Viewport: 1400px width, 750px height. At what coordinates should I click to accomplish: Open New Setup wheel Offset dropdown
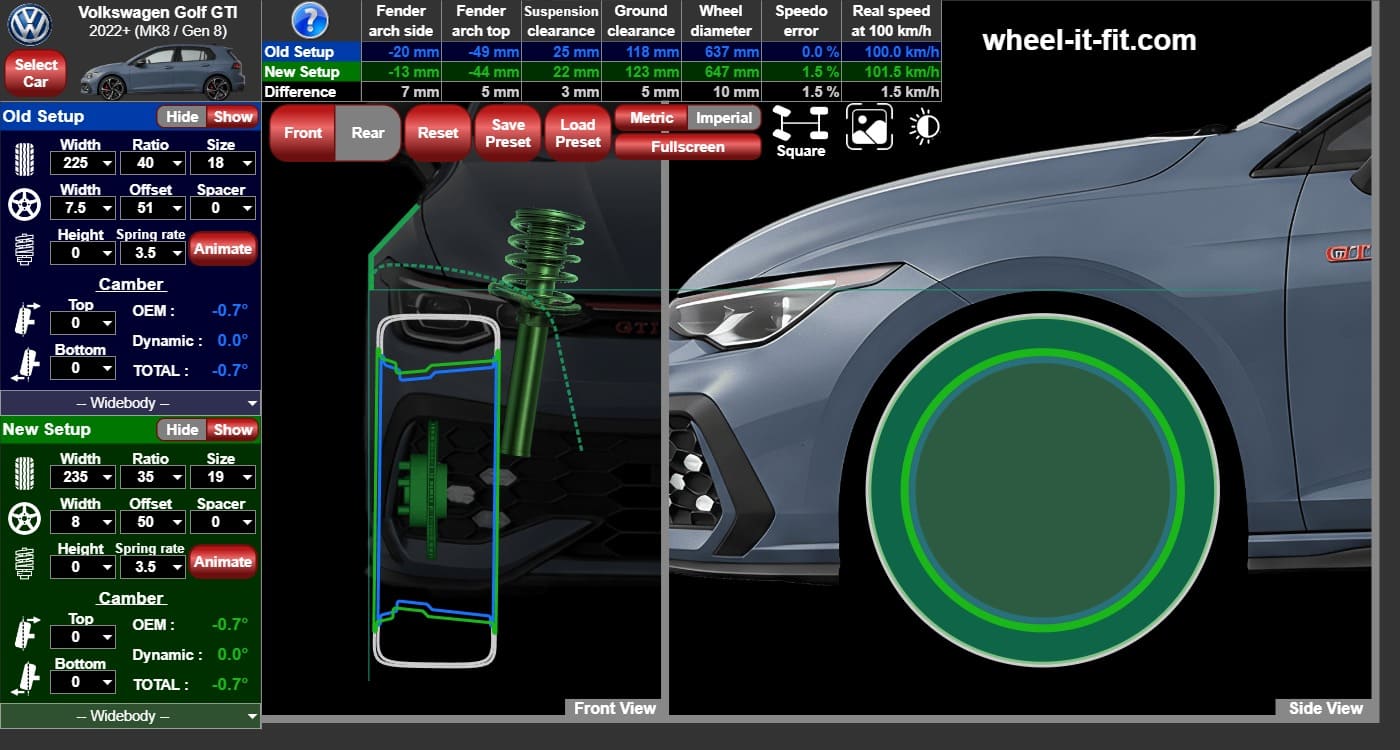150,522
